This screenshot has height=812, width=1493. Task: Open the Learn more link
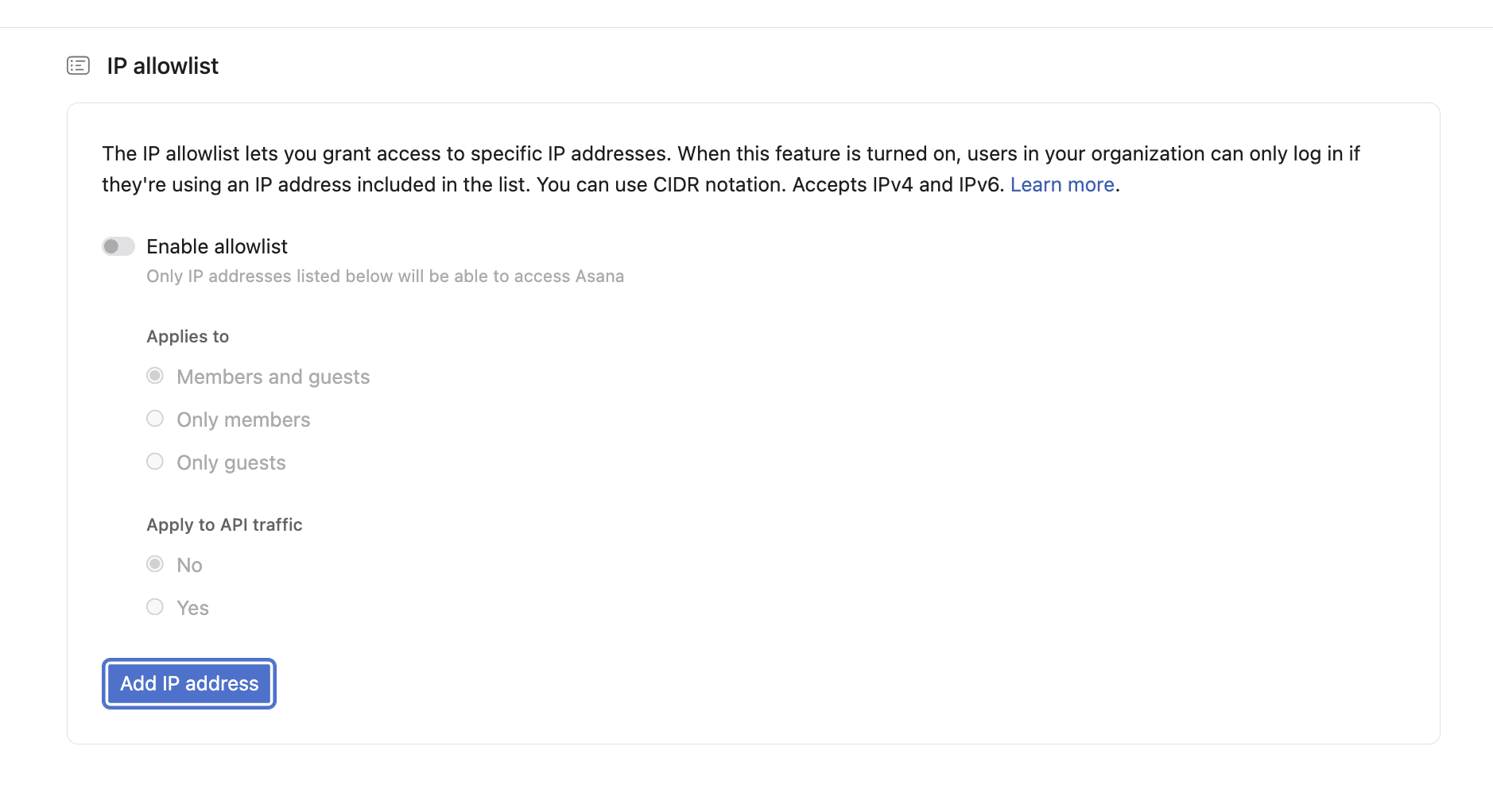tap(1062, 184)
